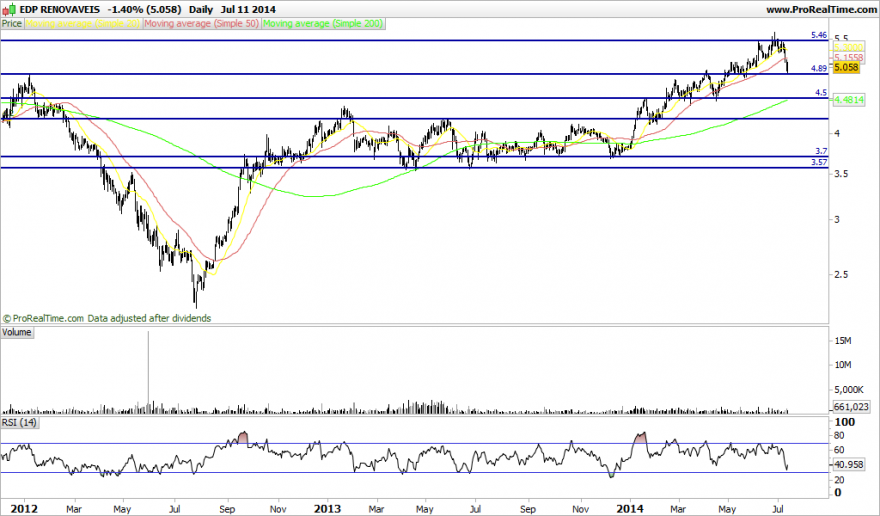Click the 2.5 price axis label
Image resolution: width=880 pixels, height=516 pixels.
841,275
